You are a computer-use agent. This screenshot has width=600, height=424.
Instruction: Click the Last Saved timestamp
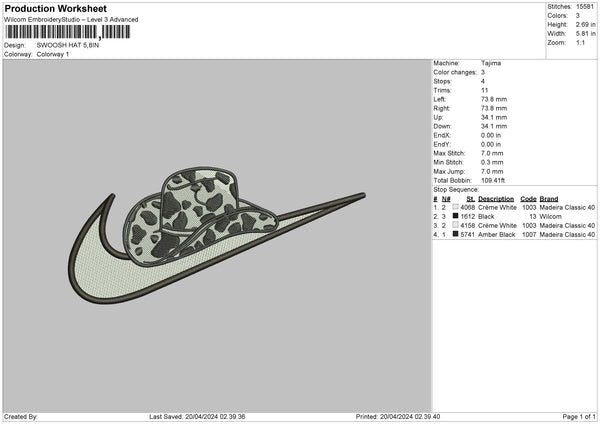(x=197, y=416)
